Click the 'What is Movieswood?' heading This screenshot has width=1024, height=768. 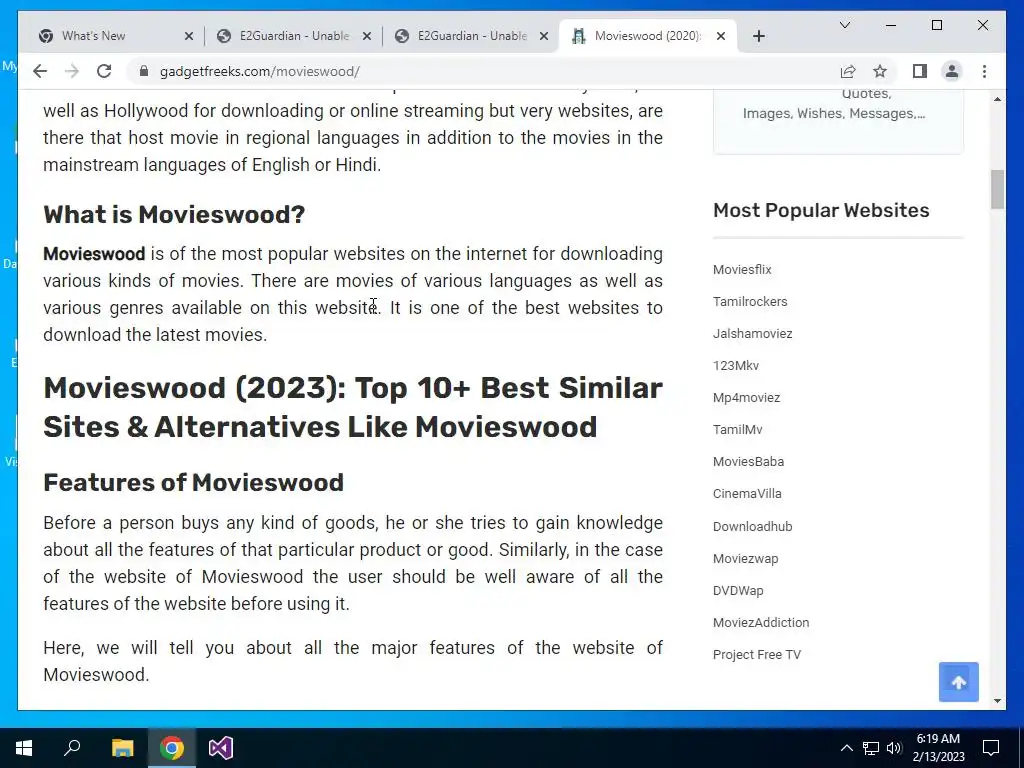click(174, 214)
